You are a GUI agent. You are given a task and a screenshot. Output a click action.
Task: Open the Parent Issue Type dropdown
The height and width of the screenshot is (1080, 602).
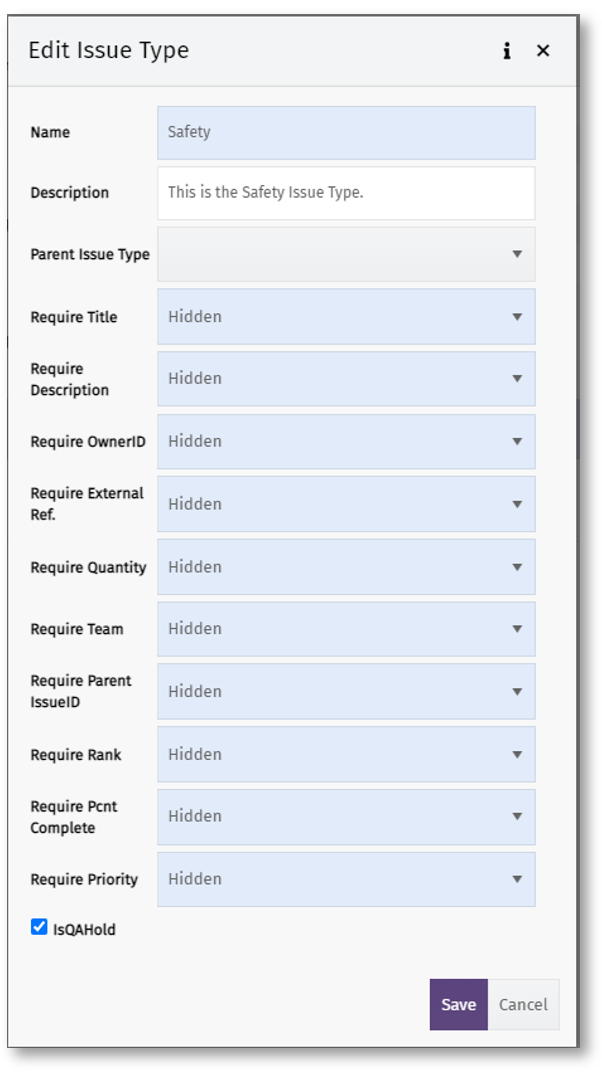[x=345, y=254]
